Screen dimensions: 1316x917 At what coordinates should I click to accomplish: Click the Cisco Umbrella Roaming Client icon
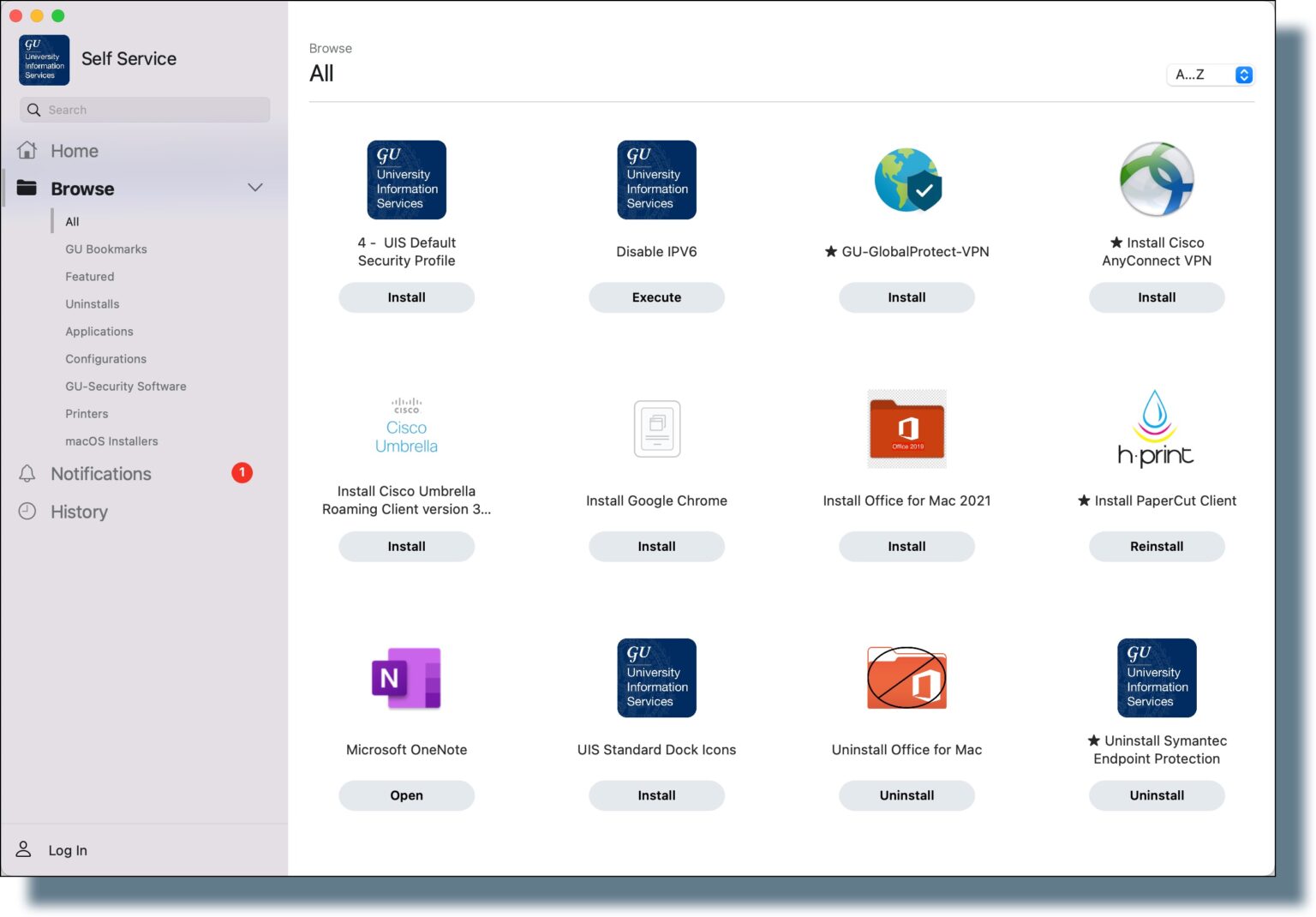pyautogui.click(x=406, y=426)
